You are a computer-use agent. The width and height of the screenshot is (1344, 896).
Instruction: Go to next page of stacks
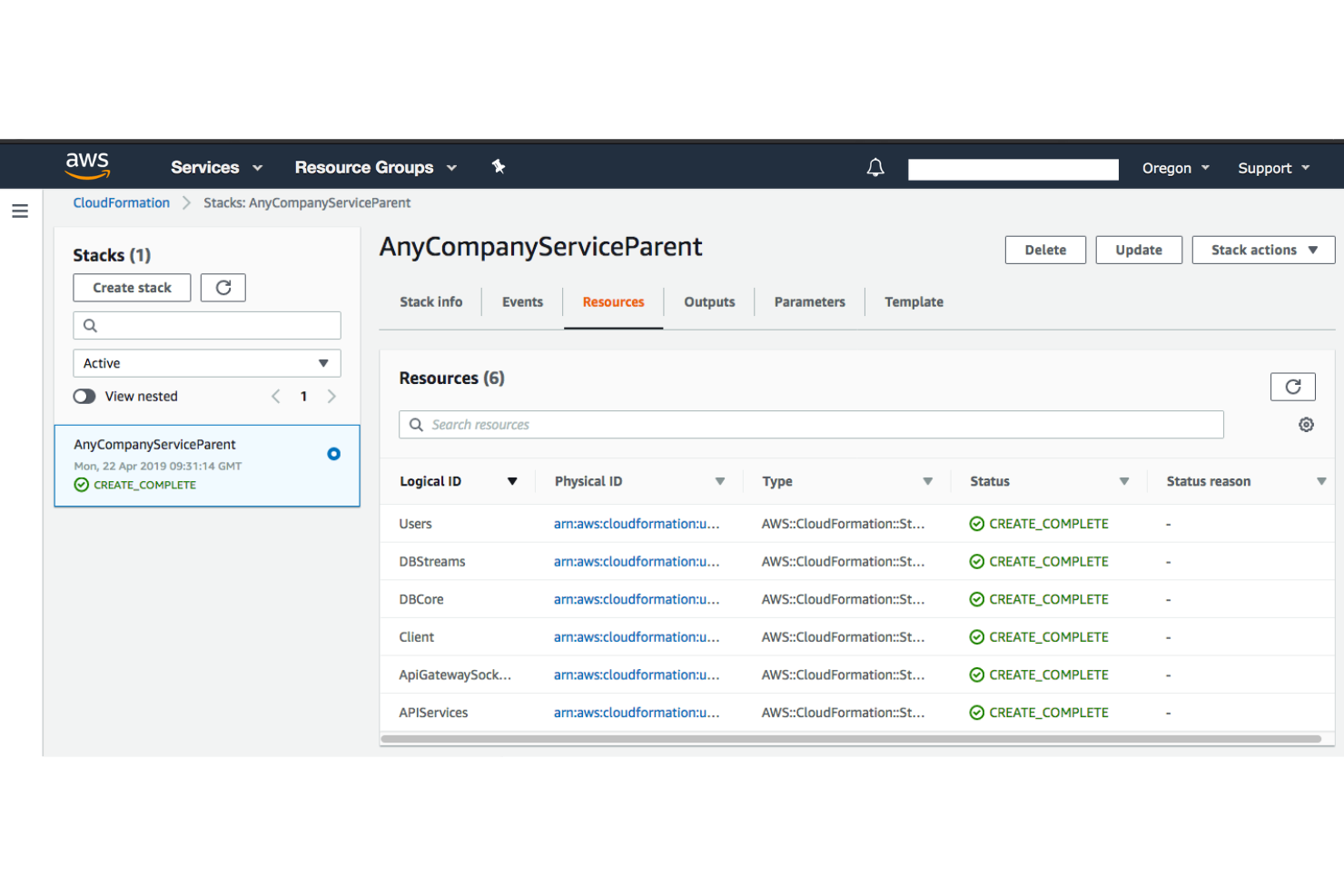(331, 396)
